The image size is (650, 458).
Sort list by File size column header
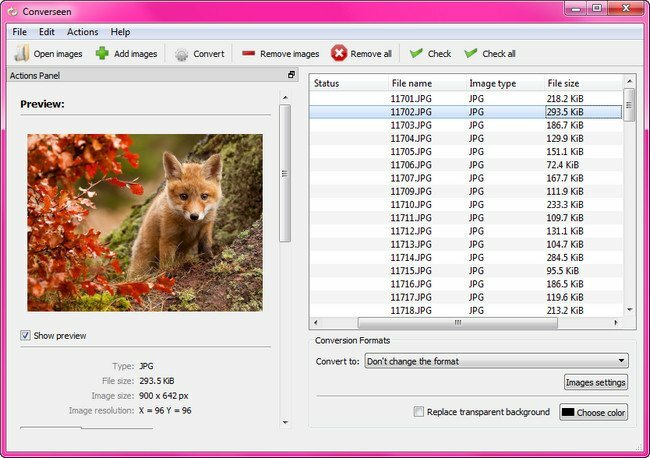click(565, 83)
